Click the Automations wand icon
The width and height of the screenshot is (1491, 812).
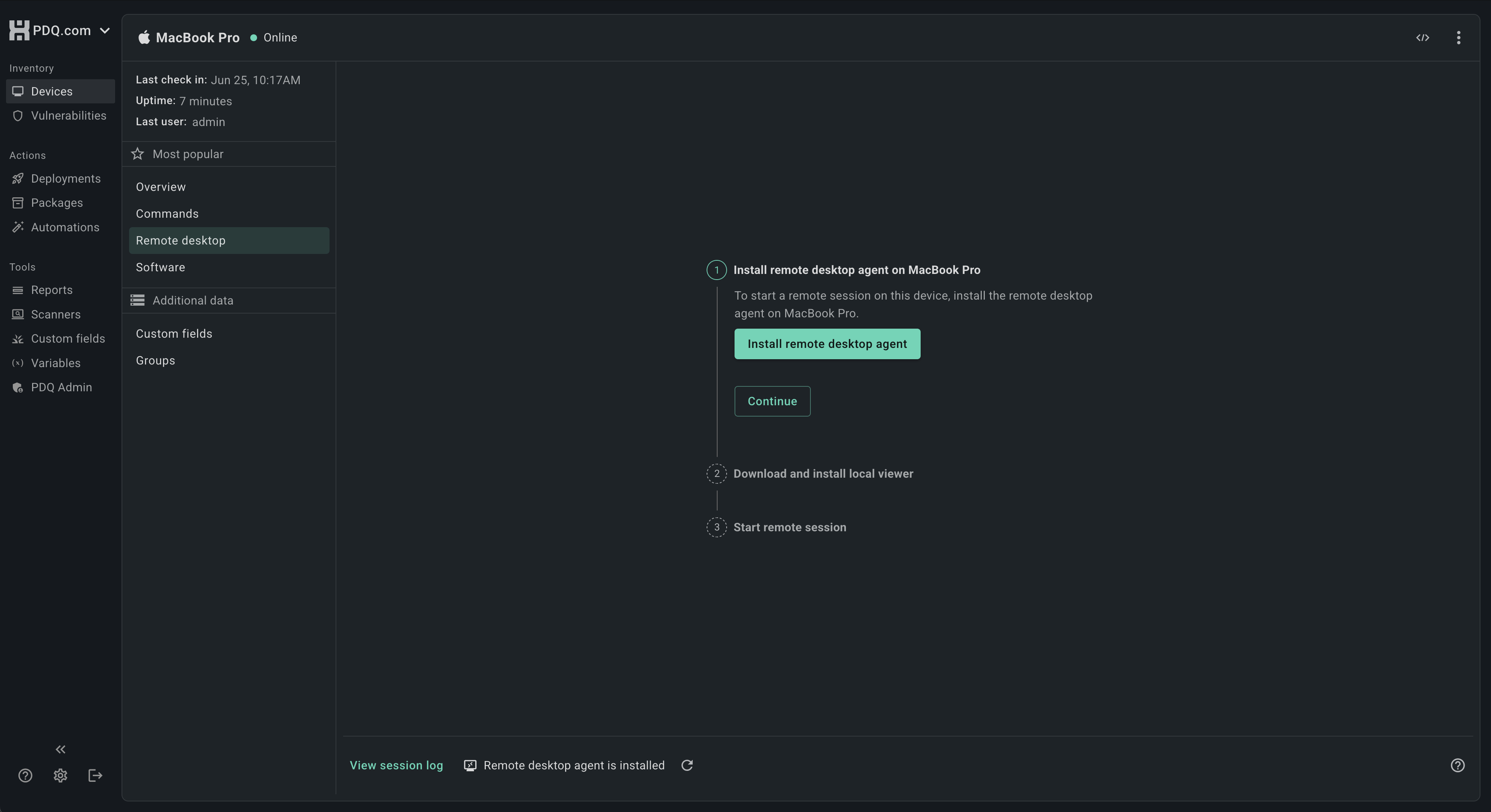coord(18,228)
